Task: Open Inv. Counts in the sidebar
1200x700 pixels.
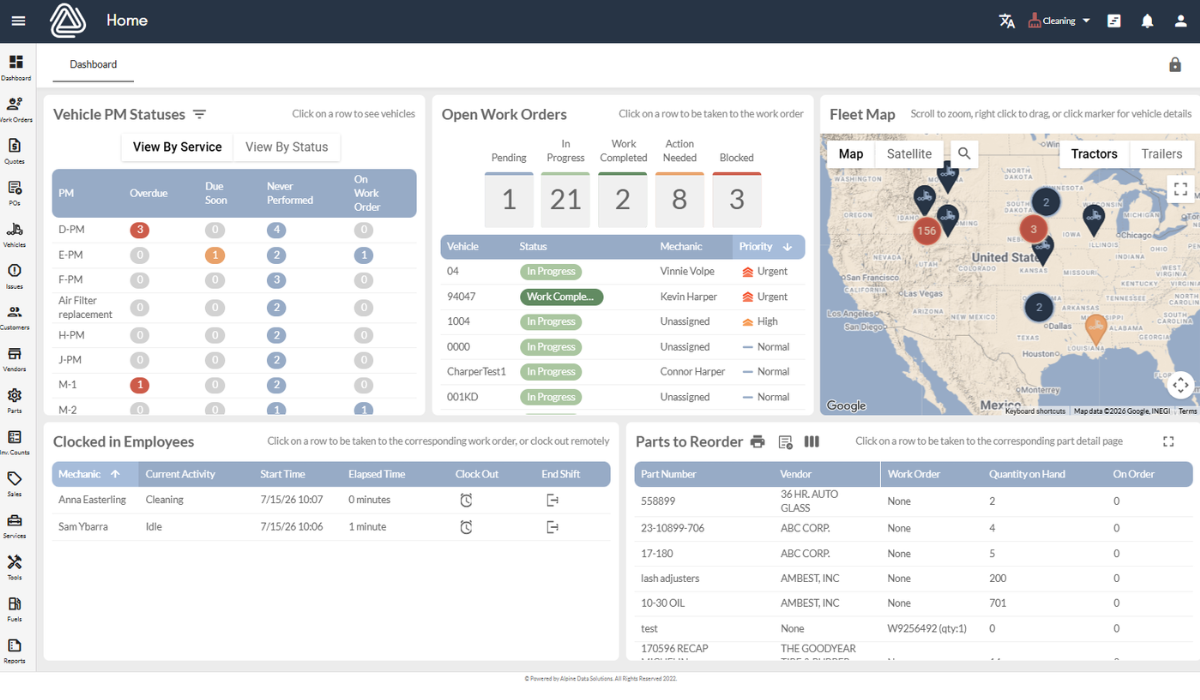Action: coord(15,443)
